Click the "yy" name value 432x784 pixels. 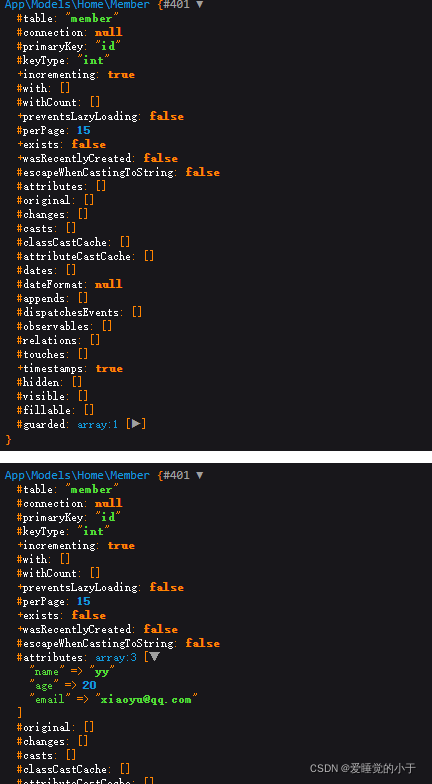[102, 671]
